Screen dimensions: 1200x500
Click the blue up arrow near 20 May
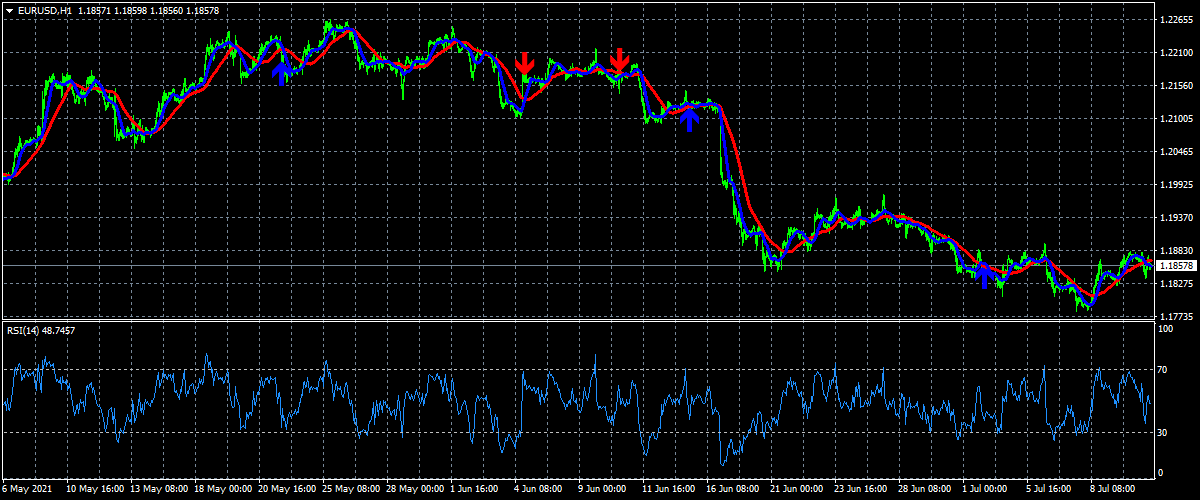coord(282,70)
